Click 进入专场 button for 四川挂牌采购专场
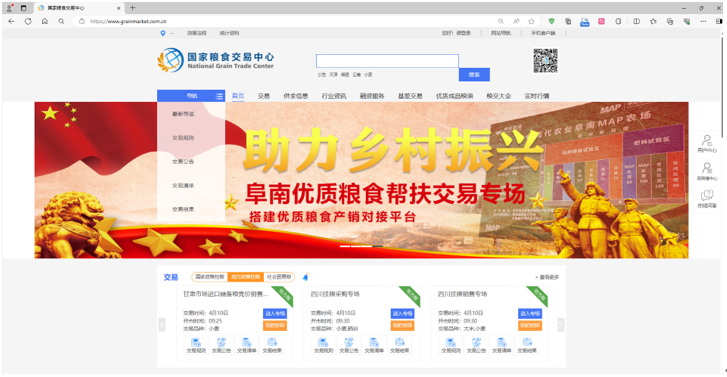Viewport: 727px width, 377px height. pos(402,313)
